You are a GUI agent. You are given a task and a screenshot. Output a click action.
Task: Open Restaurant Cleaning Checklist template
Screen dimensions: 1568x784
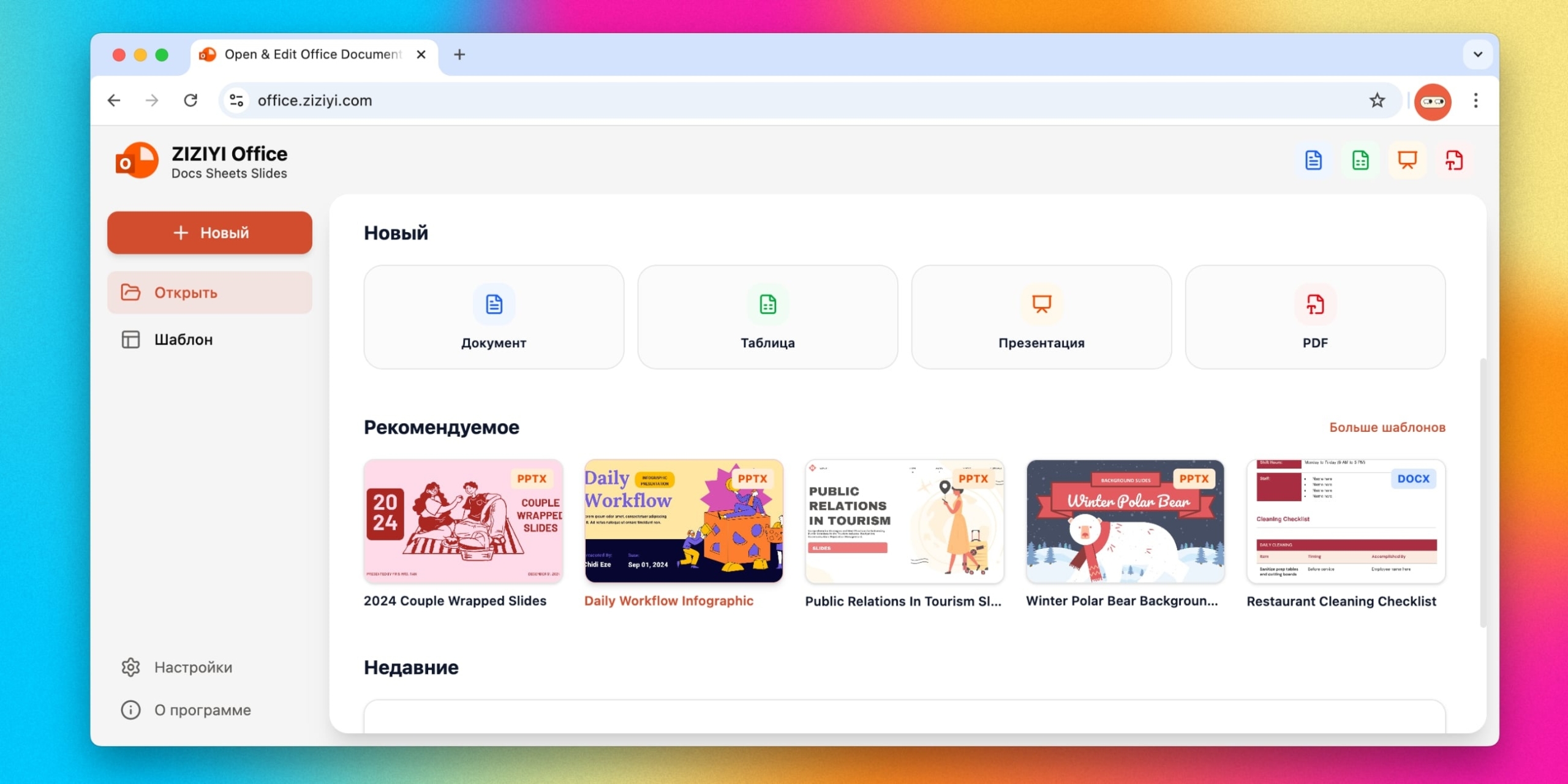click(x=1346, y=521)
